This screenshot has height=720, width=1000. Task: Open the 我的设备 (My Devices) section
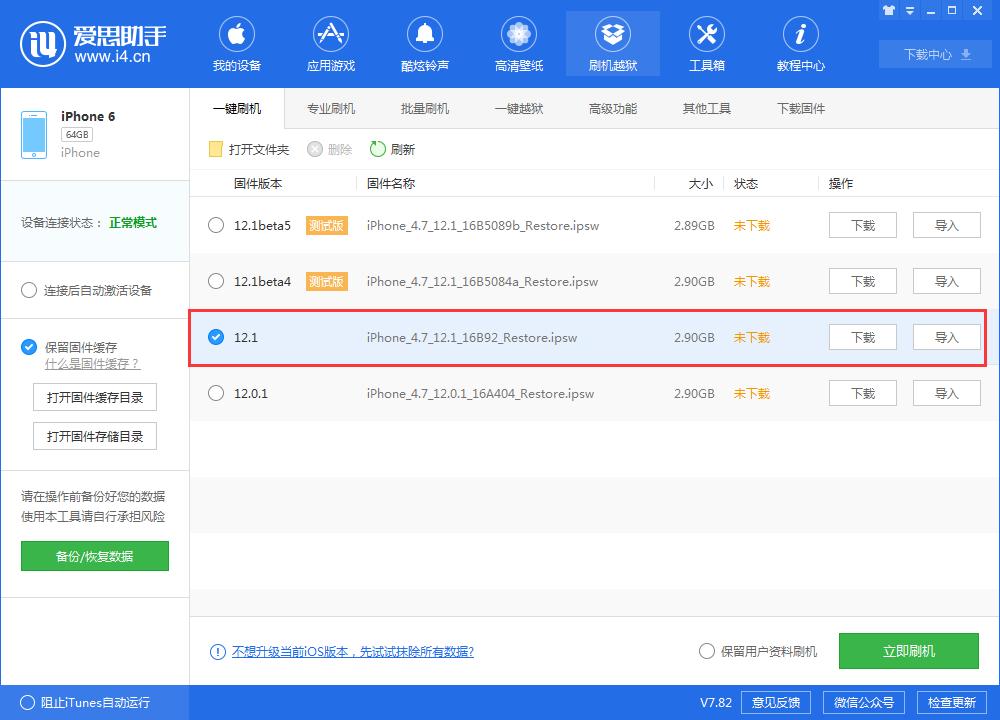pyautogui.click(x=236, y=43)
